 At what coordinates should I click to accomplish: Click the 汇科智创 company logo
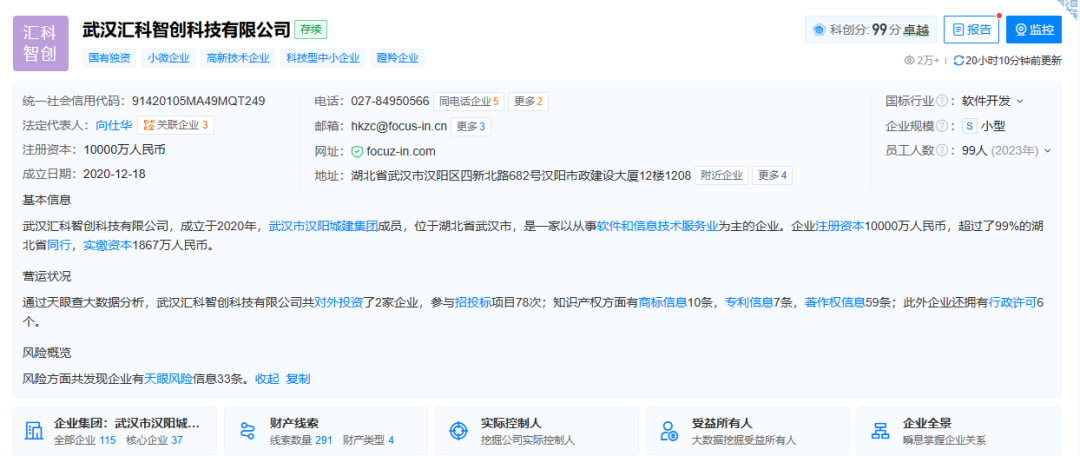(x=41, y=43)
